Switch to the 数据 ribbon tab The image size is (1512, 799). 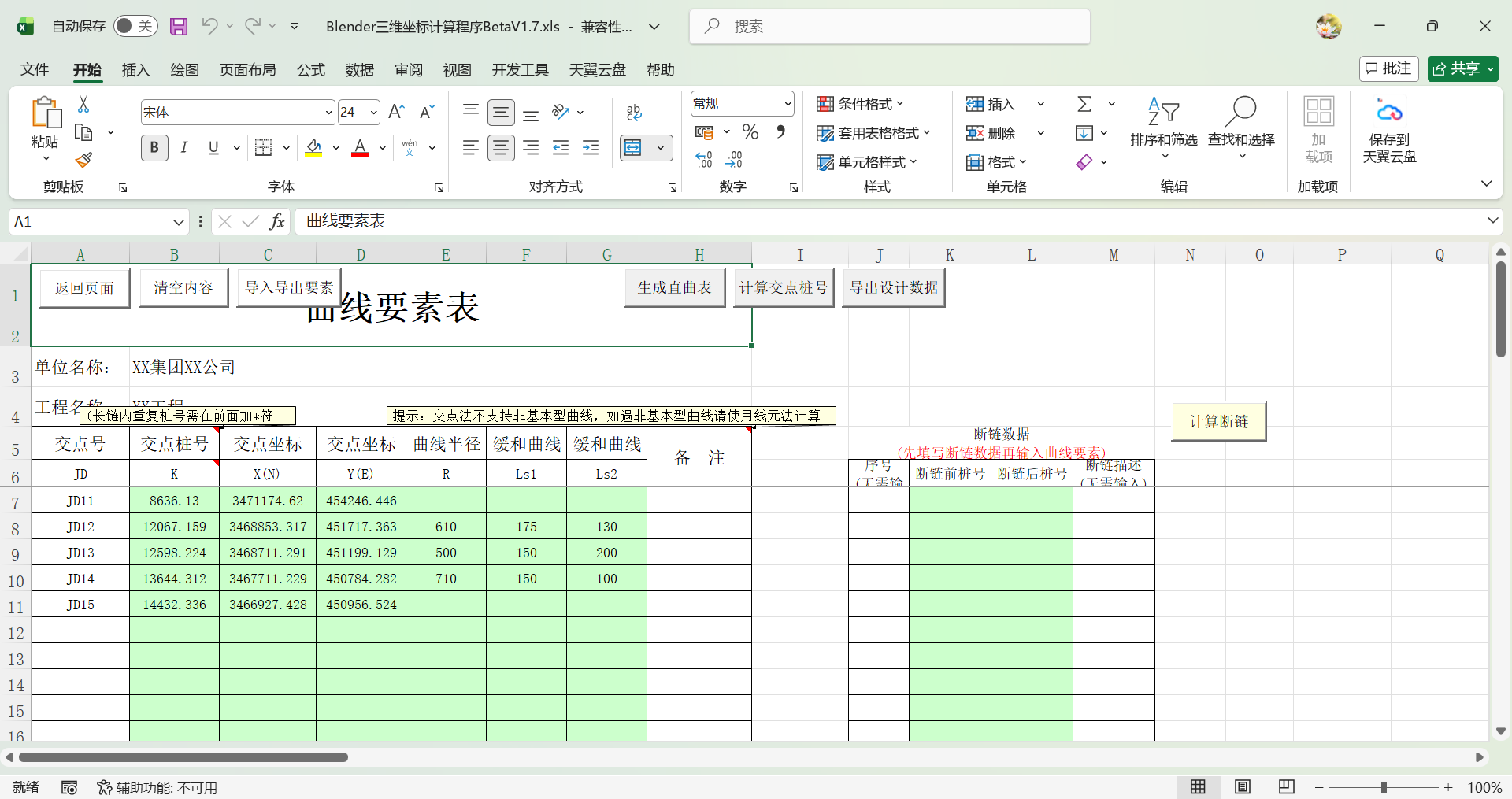click(x=359, y=70)
